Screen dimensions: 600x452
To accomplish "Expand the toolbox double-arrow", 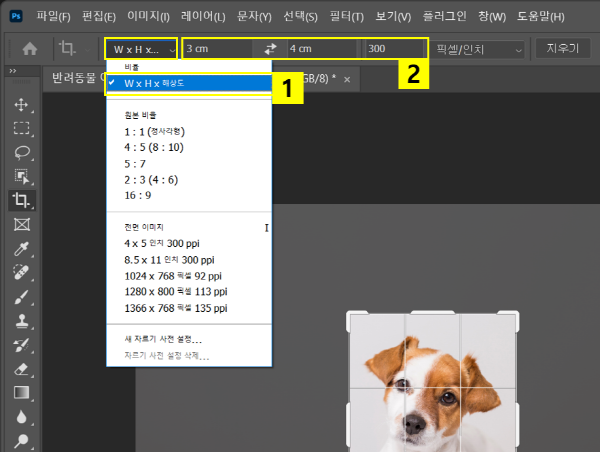I will (x=13, y=71).
